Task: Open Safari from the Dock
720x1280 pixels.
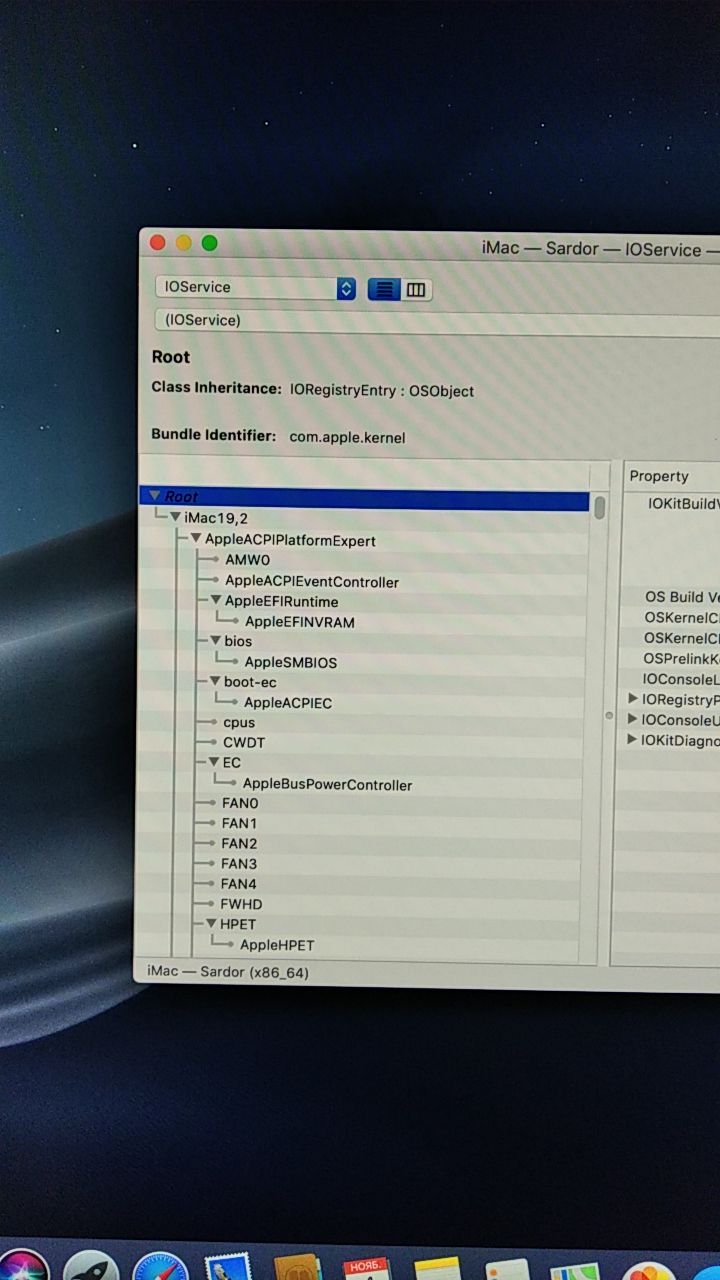Action: click(160, 1267)
